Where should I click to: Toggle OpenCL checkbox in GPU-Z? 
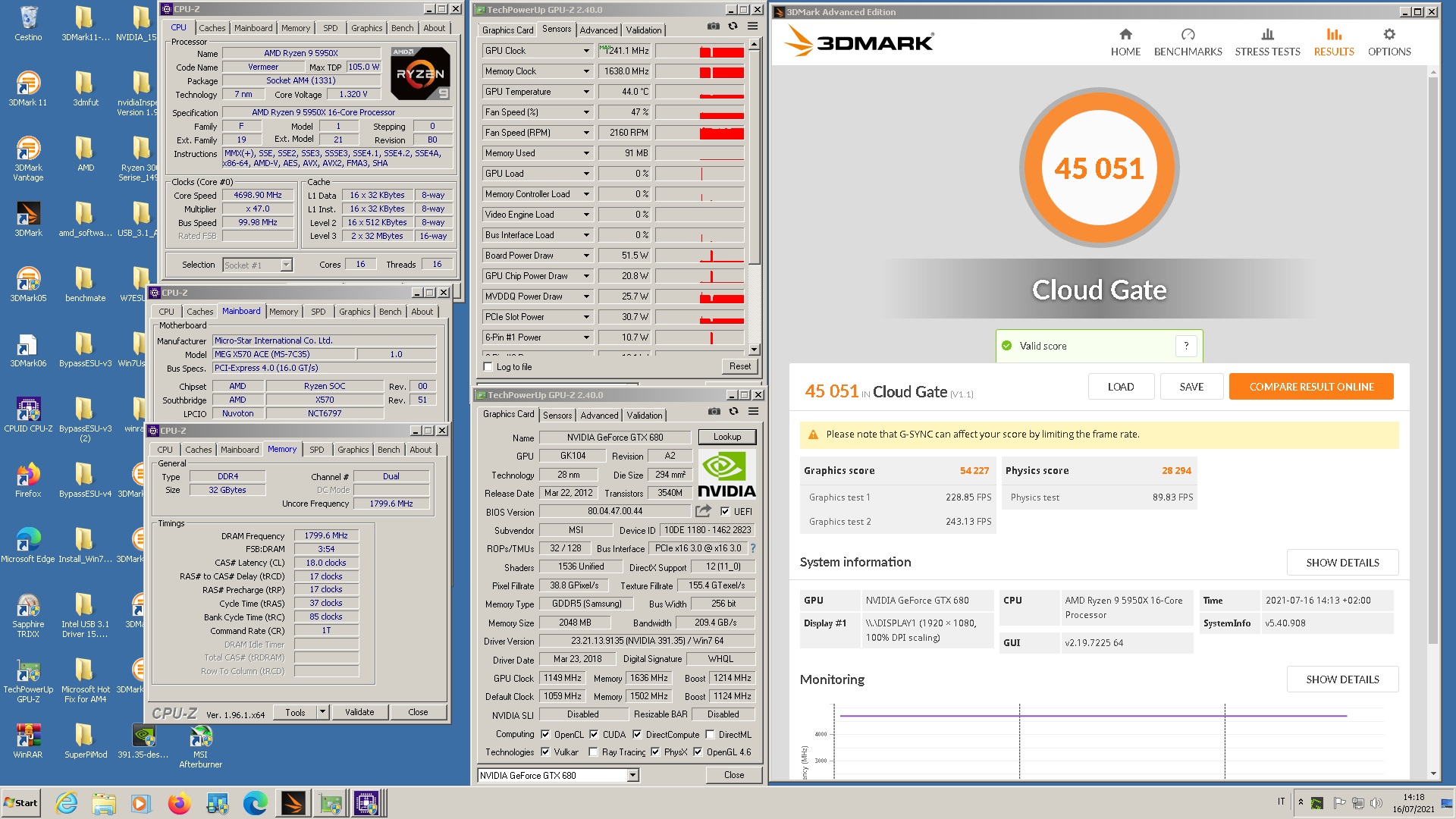tap(544, 734)
